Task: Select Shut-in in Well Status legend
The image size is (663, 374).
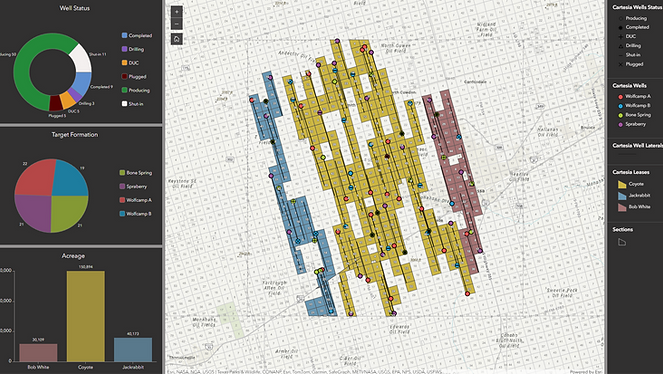Action: (x=133, y=104)
